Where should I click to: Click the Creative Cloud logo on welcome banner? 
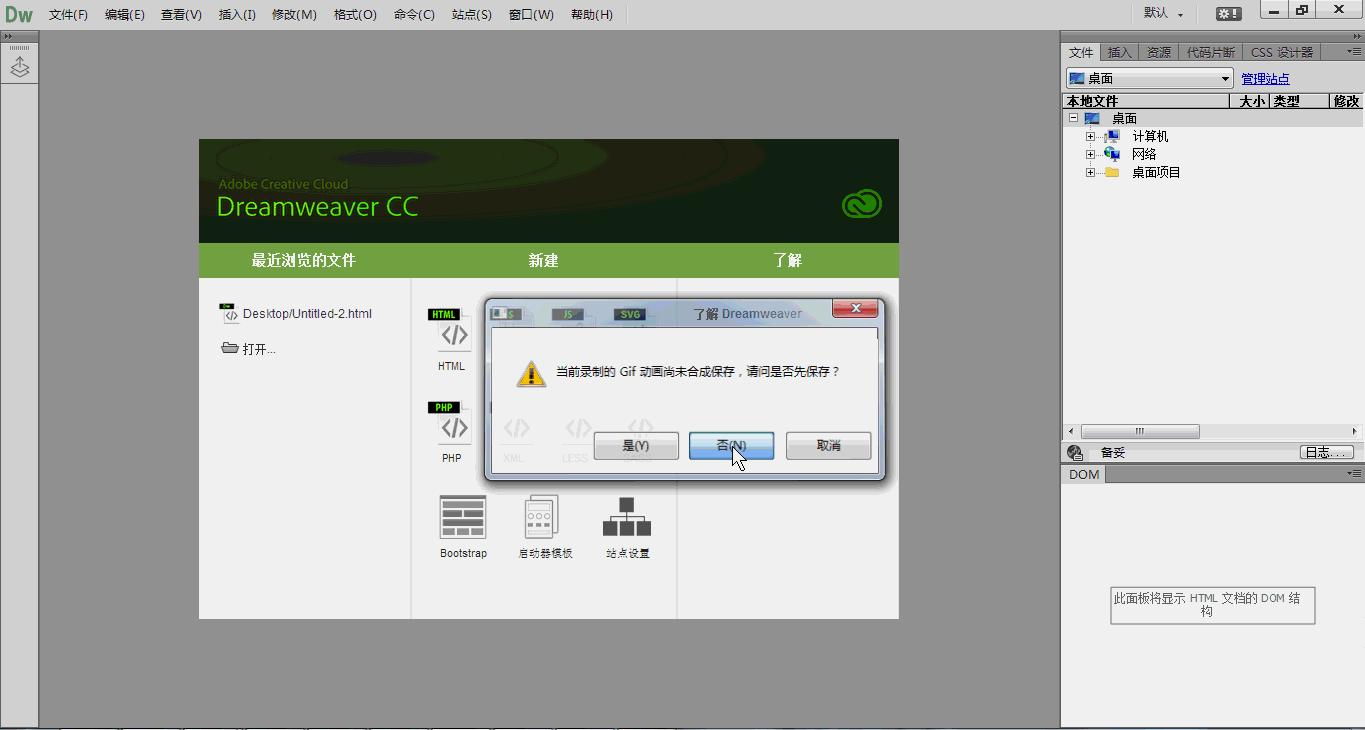pyautogui.click(x=862, y=204)
